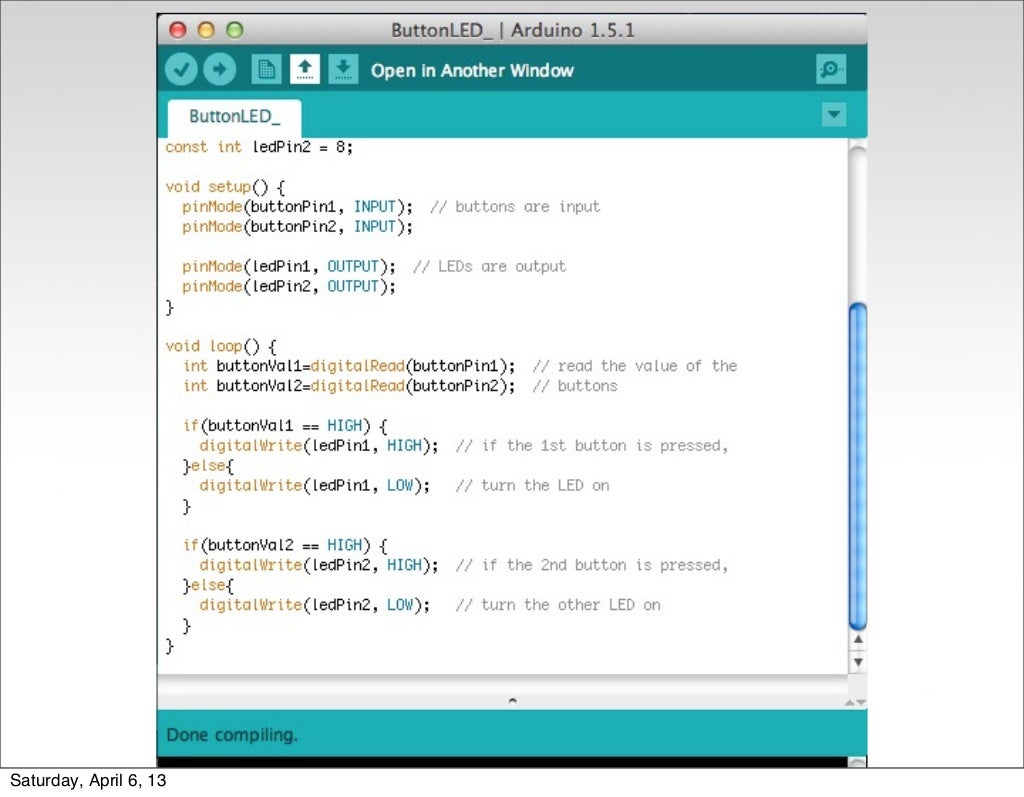Screen dimensions: 1024x797
Task: Click the red close window button
Action: coord(178,30)
